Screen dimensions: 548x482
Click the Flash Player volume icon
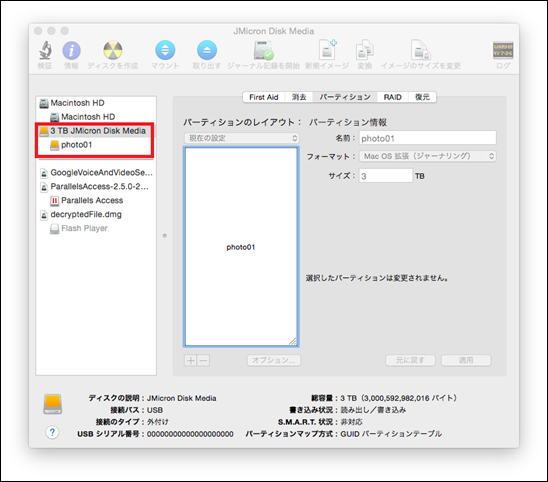pyautogui.click(x=55, y=229)
